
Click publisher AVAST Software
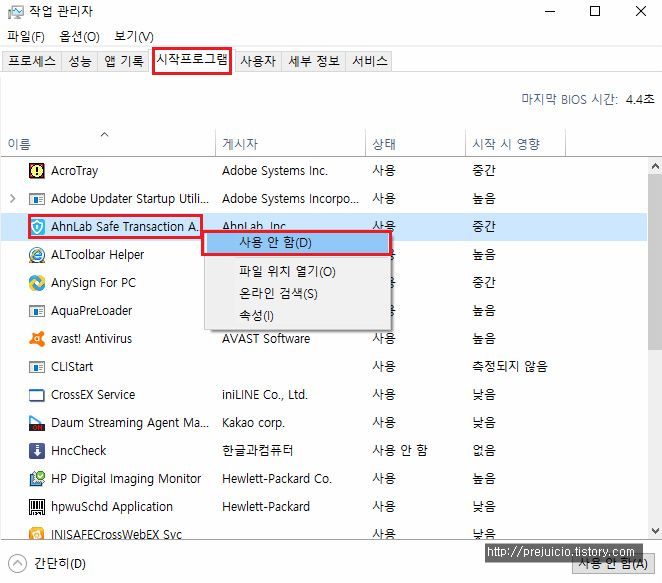coord(266,339)
